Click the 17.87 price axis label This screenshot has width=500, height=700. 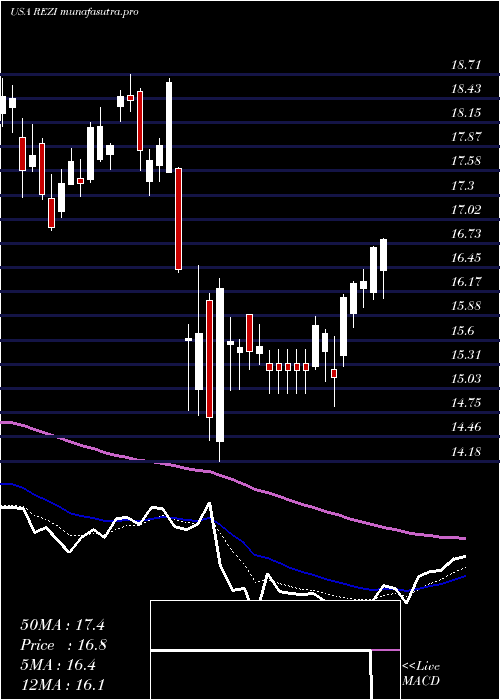point(466,138)
